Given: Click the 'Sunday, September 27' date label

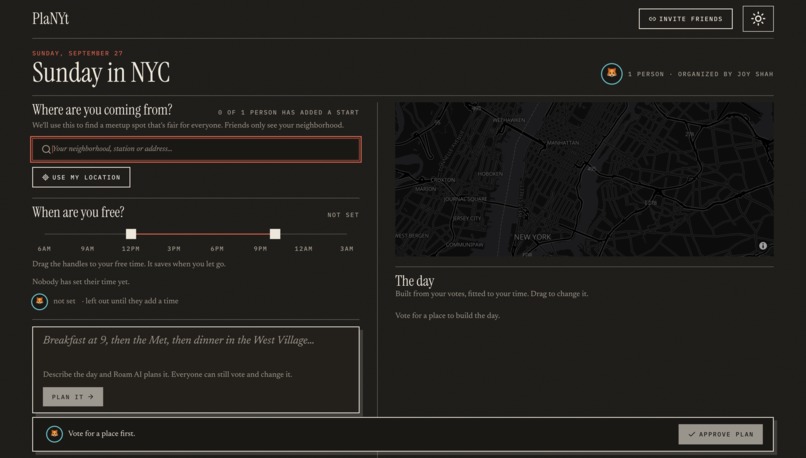Looking at the screenshot, I should pyautogui.click(x=77, y=53).
